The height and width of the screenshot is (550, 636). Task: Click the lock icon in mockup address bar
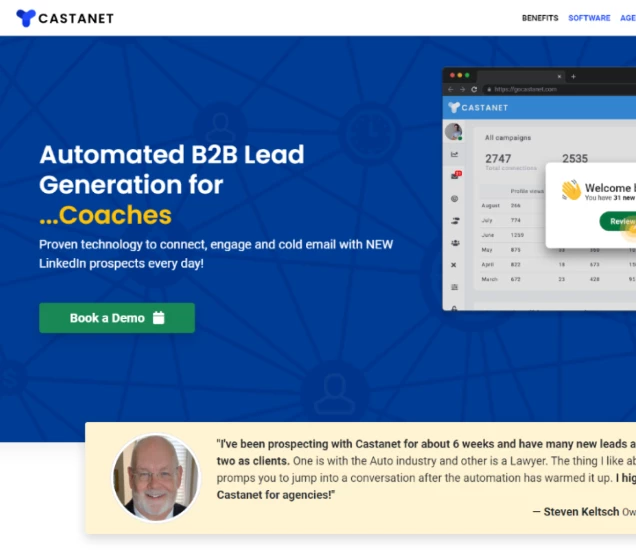point(489,89)
